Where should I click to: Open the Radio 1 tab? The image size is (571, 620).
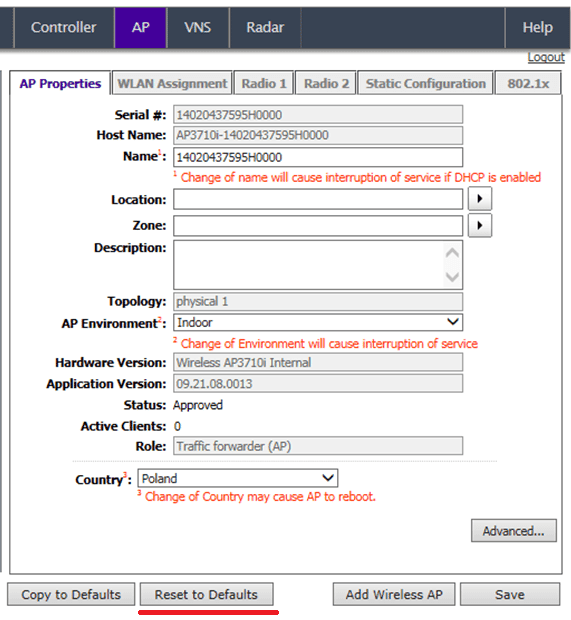click(x=264, y=83)
